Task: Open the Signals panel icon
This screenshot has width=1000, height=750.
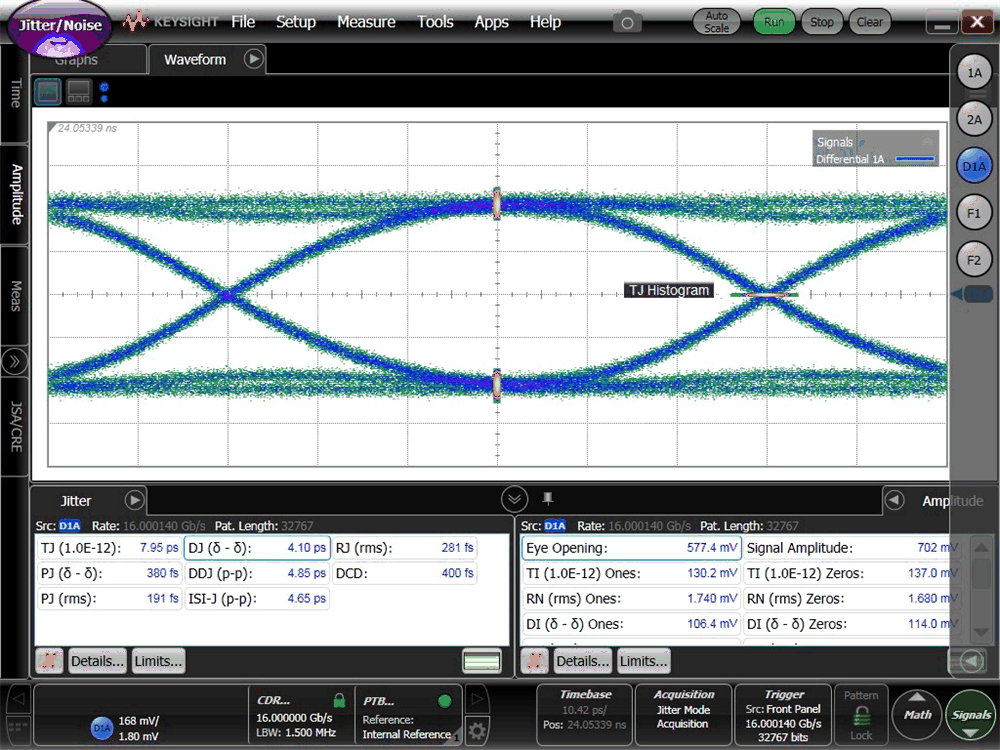Action: click(971, 714)
